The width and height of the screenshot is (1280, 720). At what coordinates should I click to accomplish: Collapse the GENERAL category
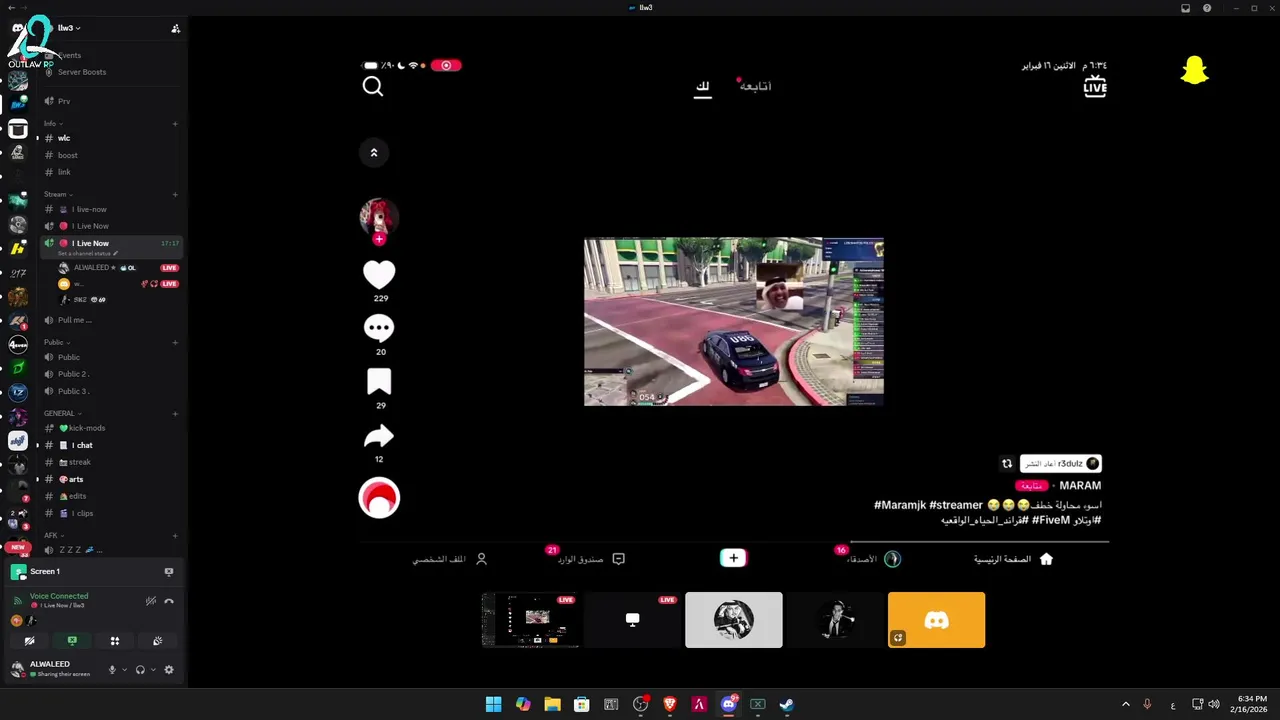point(62,414)
